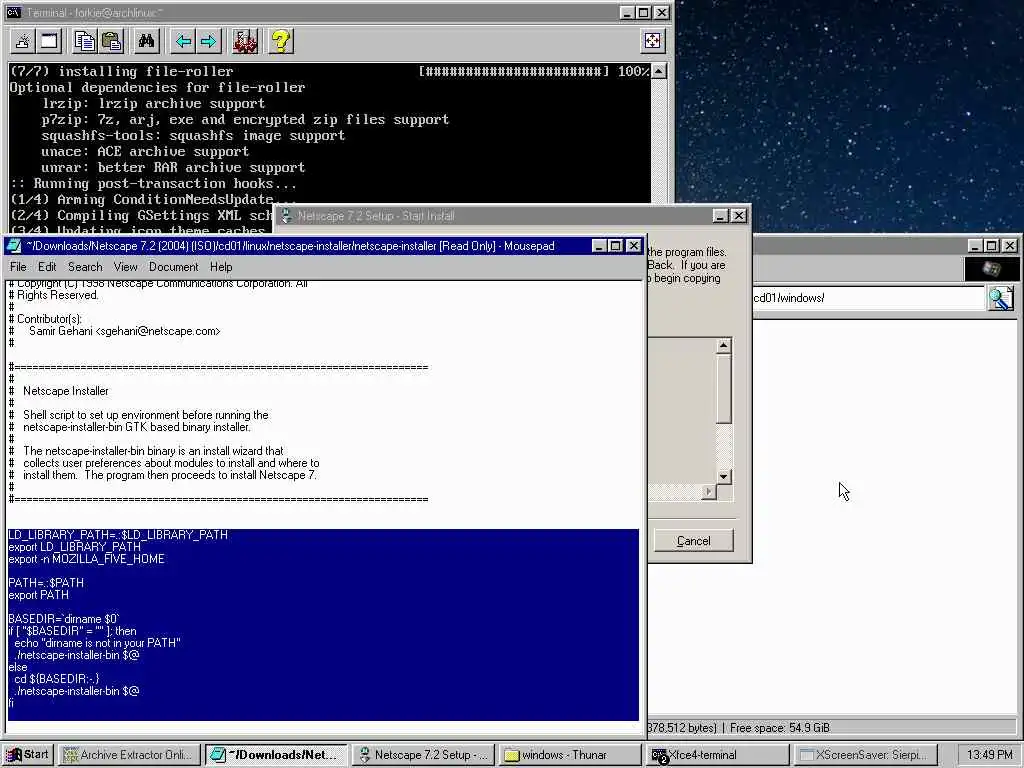Viewport: 1024px width, 768px height.
Task: Click the 'cd ${BASEDIR:-.}' line in Mousepad
Action: 56,679
